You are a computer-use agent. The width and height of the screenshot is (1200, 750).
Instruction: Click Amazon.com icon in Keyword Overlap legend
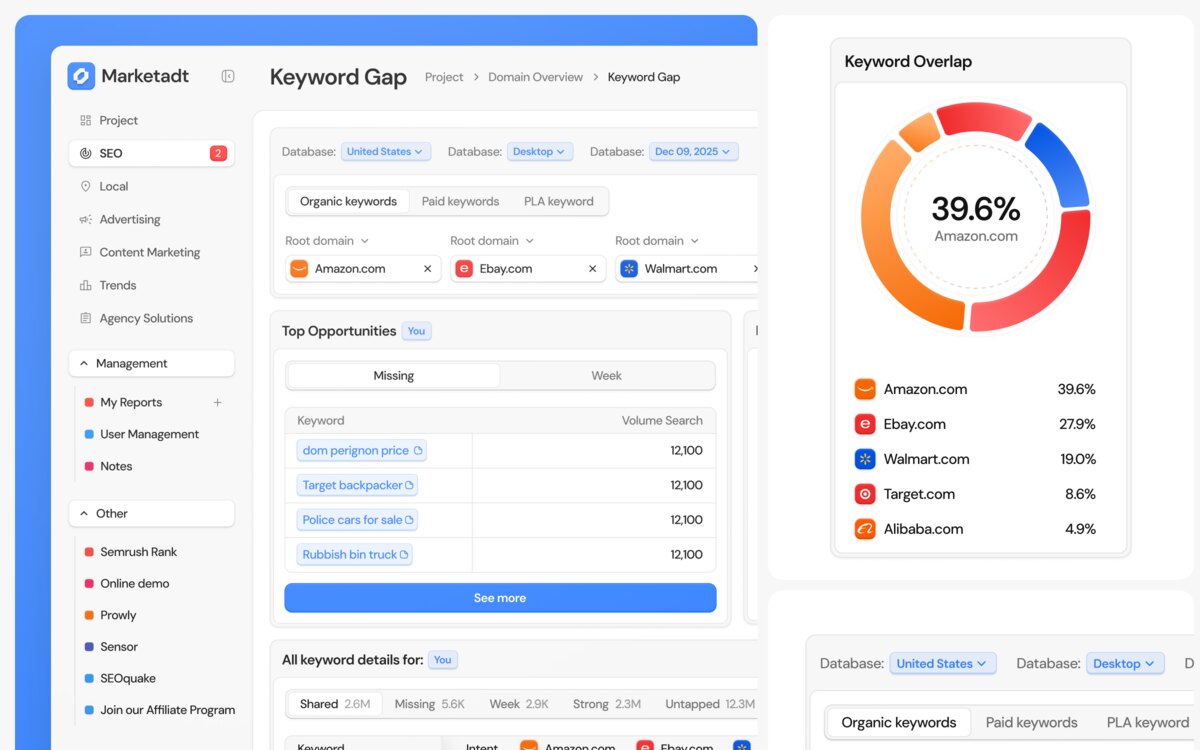coord(865,389)
